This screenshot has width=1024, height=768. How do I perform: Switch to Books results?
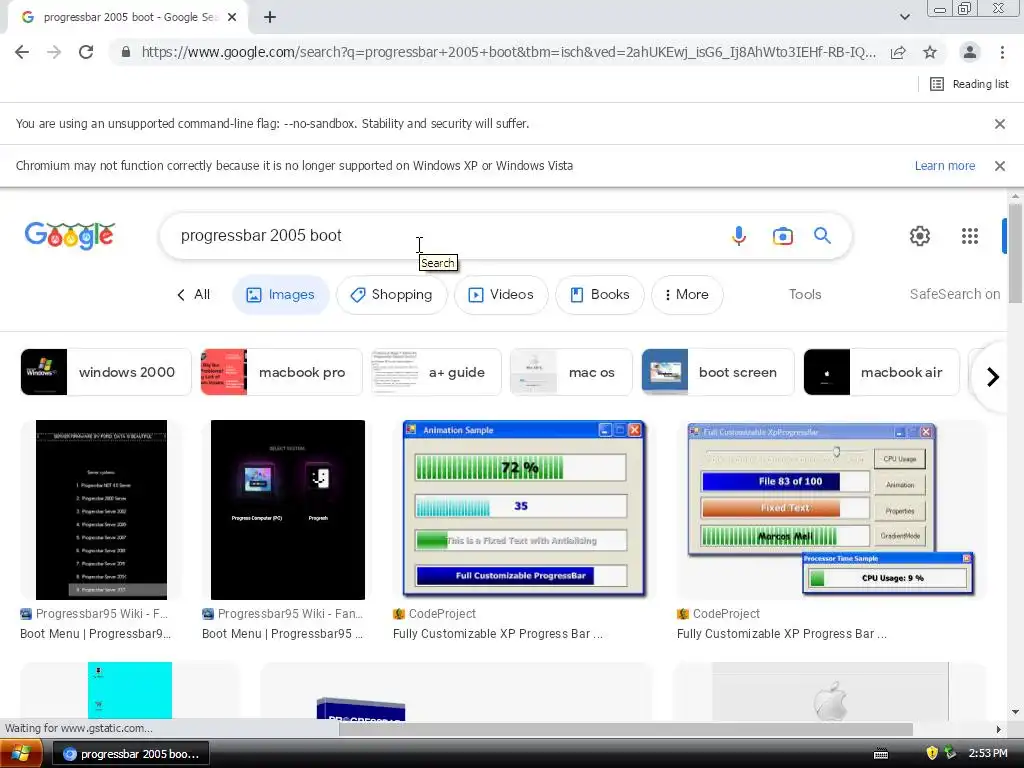600,295
